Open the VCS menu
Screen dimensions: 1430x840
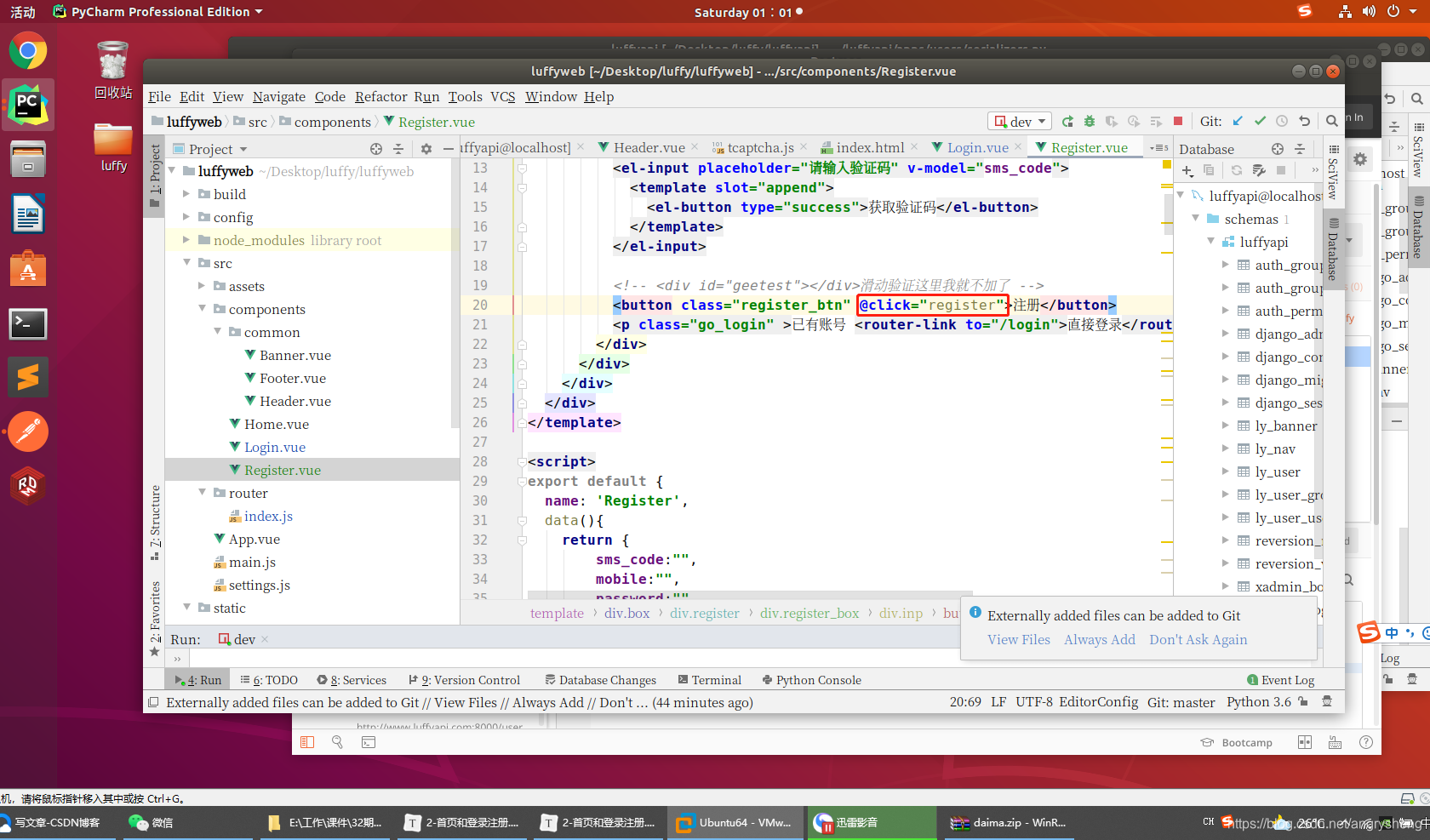502,97
